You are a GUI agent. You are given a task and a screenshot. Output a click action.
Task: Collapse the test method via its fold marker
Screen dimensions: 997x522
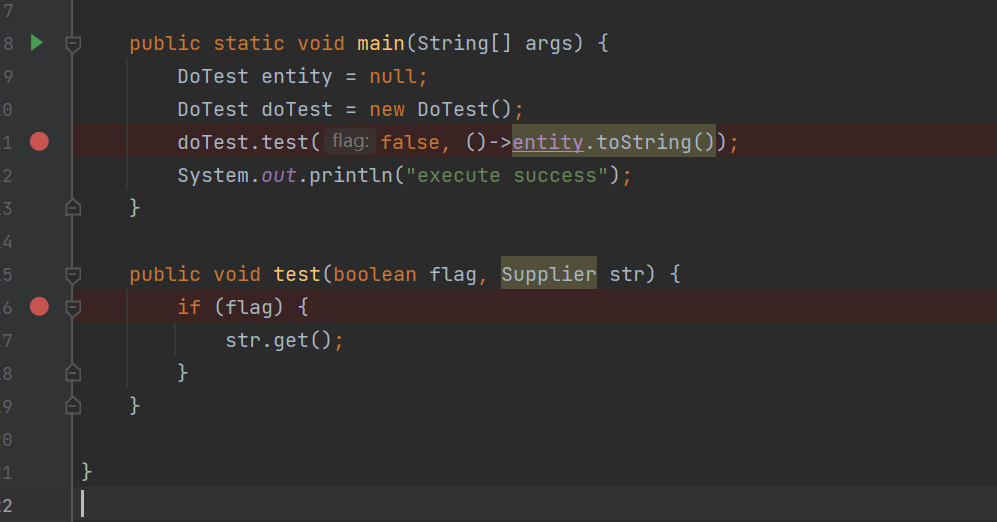[x=72, y=274]
